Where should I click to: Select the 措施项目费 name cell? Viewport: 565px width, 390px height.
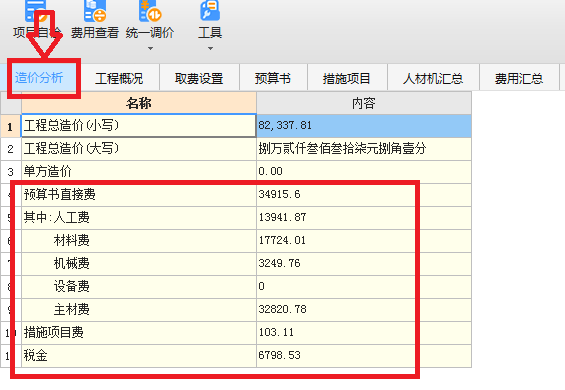coord(139,333)
